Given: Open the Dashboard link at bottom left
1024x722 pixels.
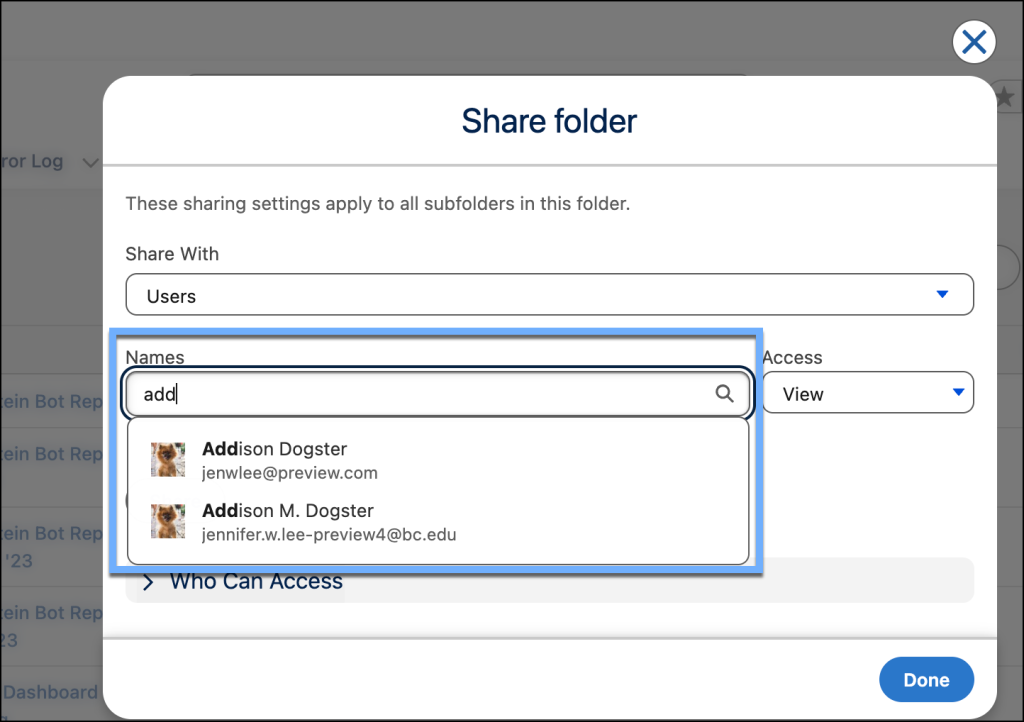Looking at the screenshot, I should pos(48,692).
